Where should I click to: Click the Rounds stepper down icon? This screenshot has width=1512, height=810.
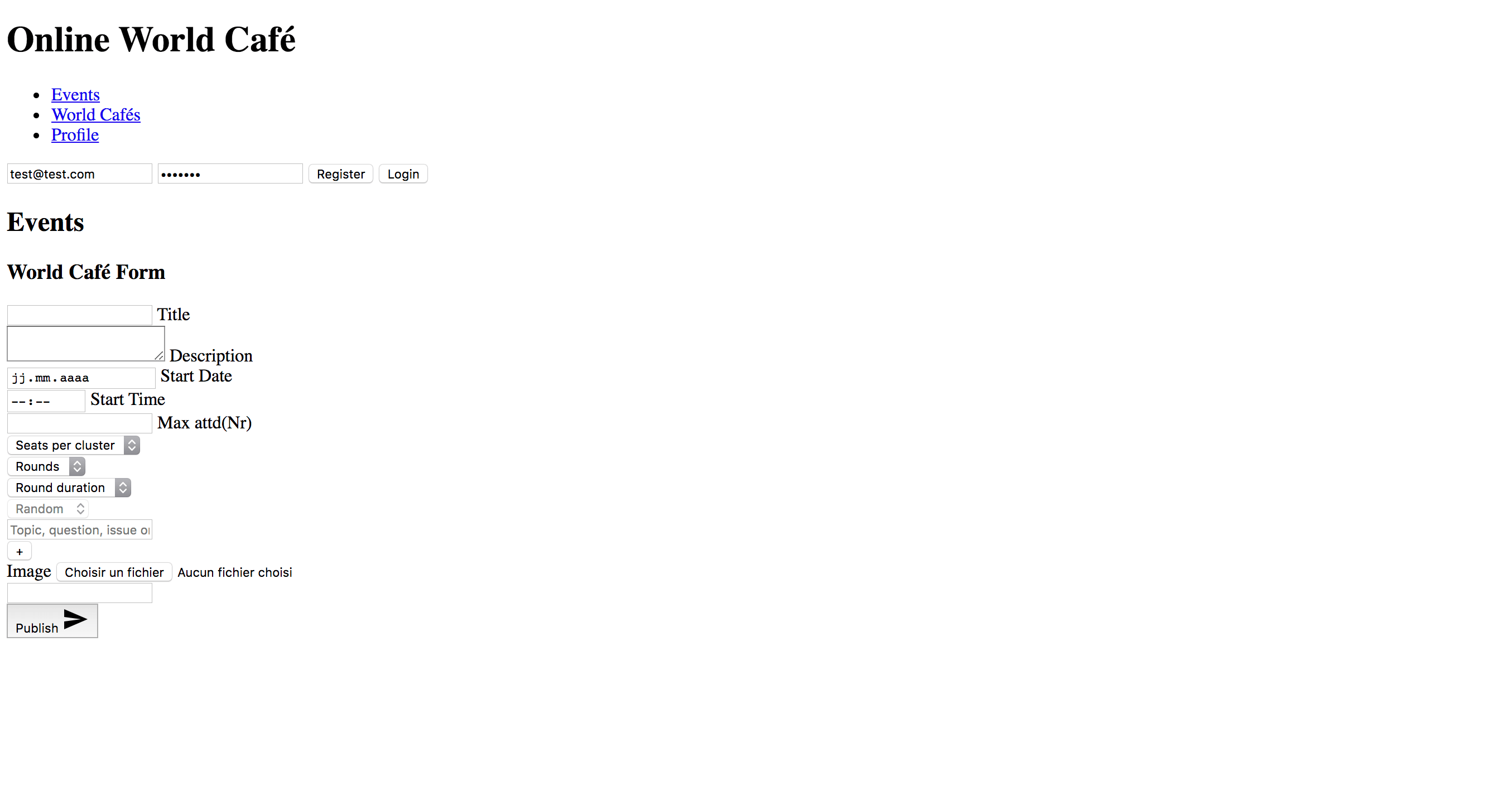click(77, 470)
